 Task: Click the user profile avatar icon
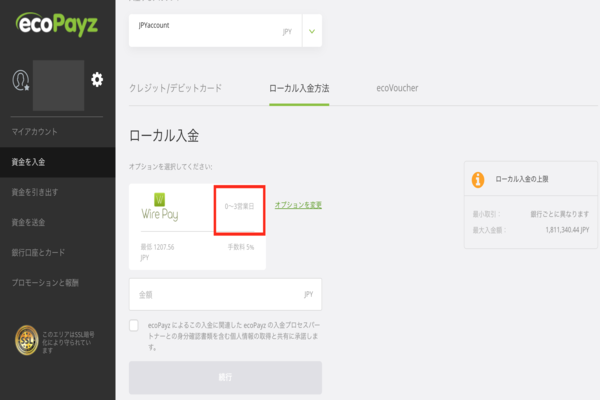click(x=21, y=80)
